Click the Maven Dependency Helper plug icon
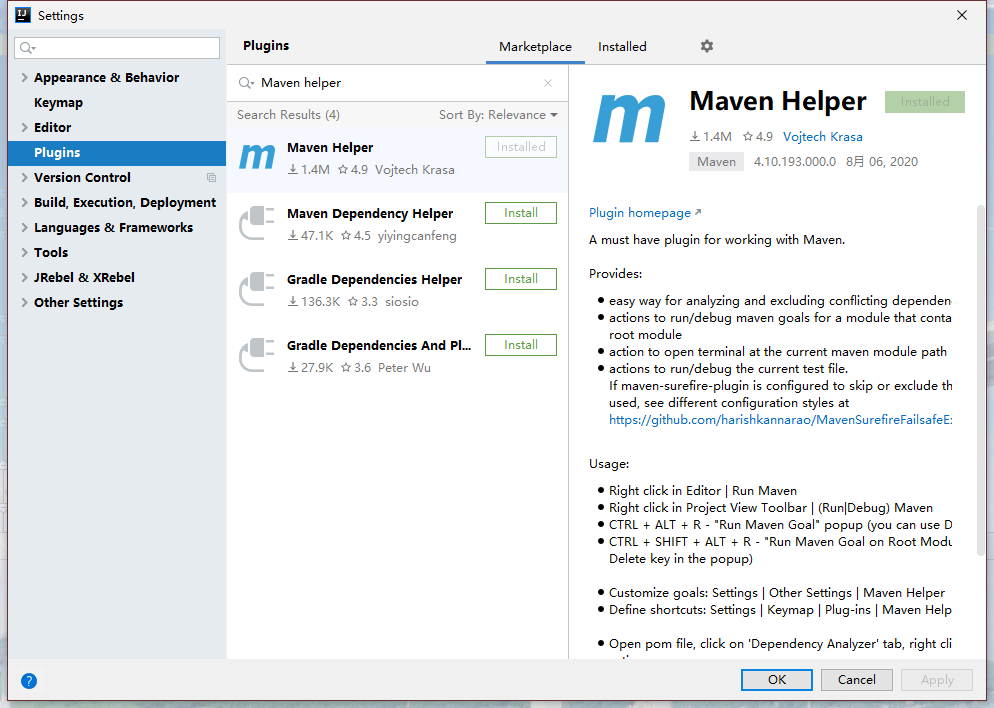Screen dimensions: 994x708 [x=257, y=224]
